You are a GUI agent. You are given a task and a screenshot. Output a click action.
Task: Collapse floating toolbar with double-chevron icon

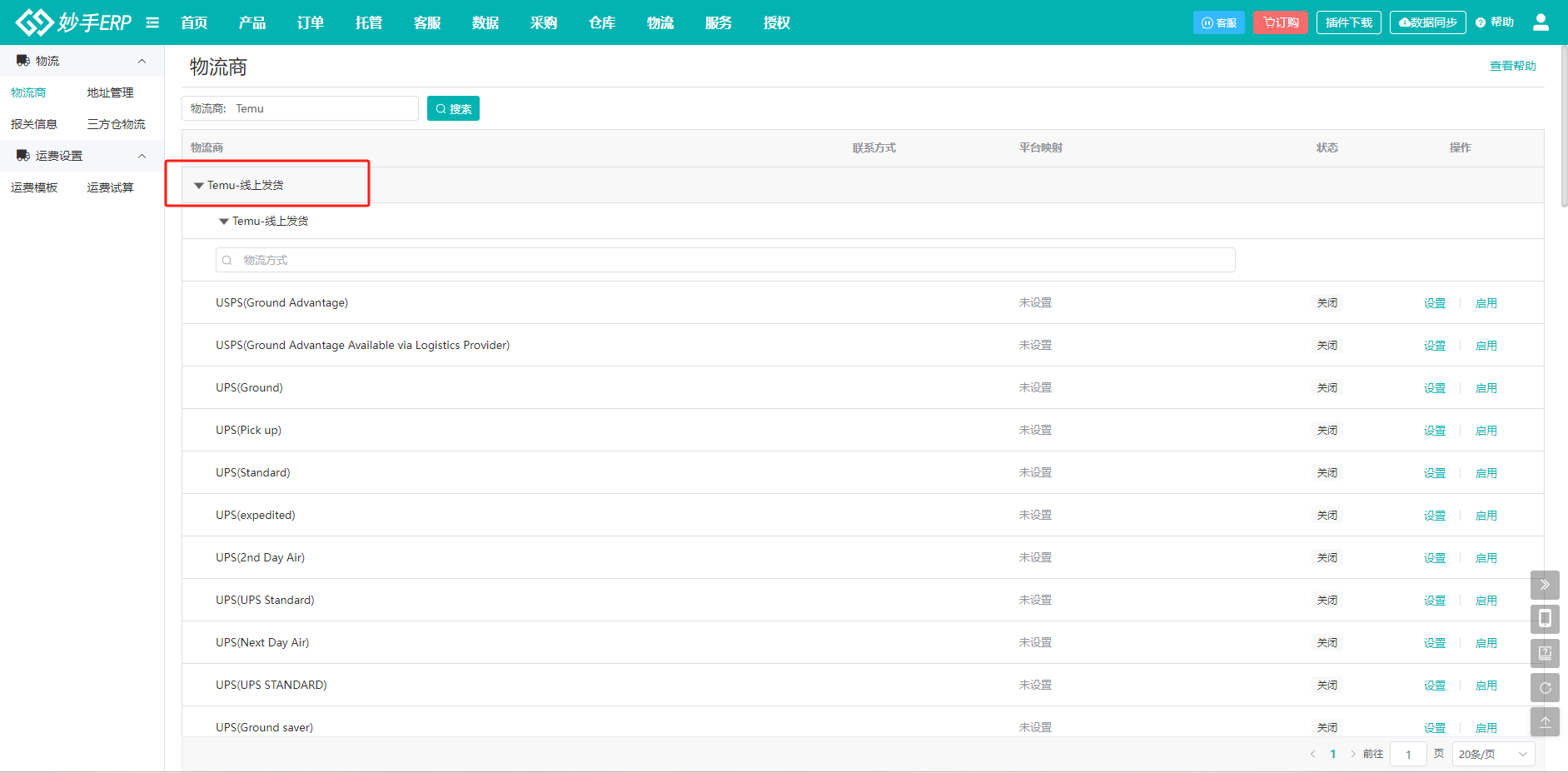pyautogui.click(x=1545, y=585)
